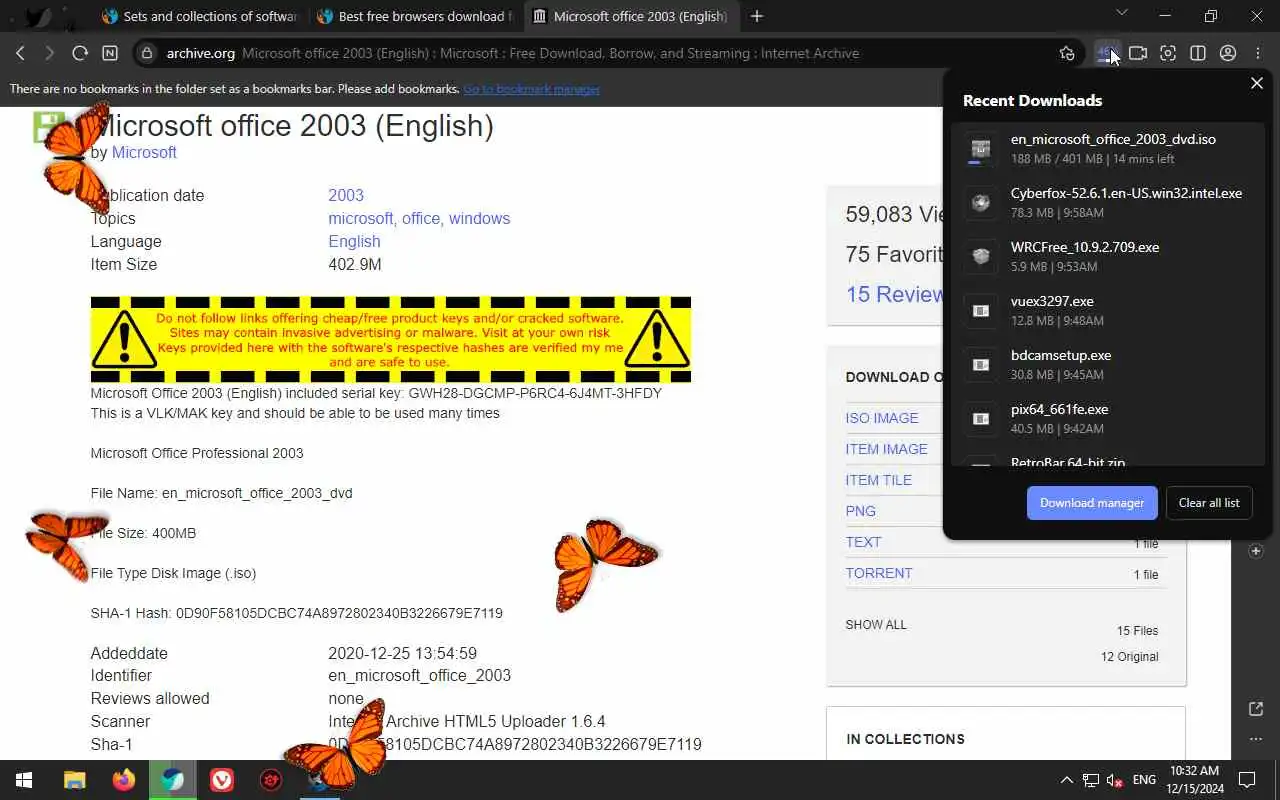Open the windows topic link
1280x800 pixels.
(479, 218)
